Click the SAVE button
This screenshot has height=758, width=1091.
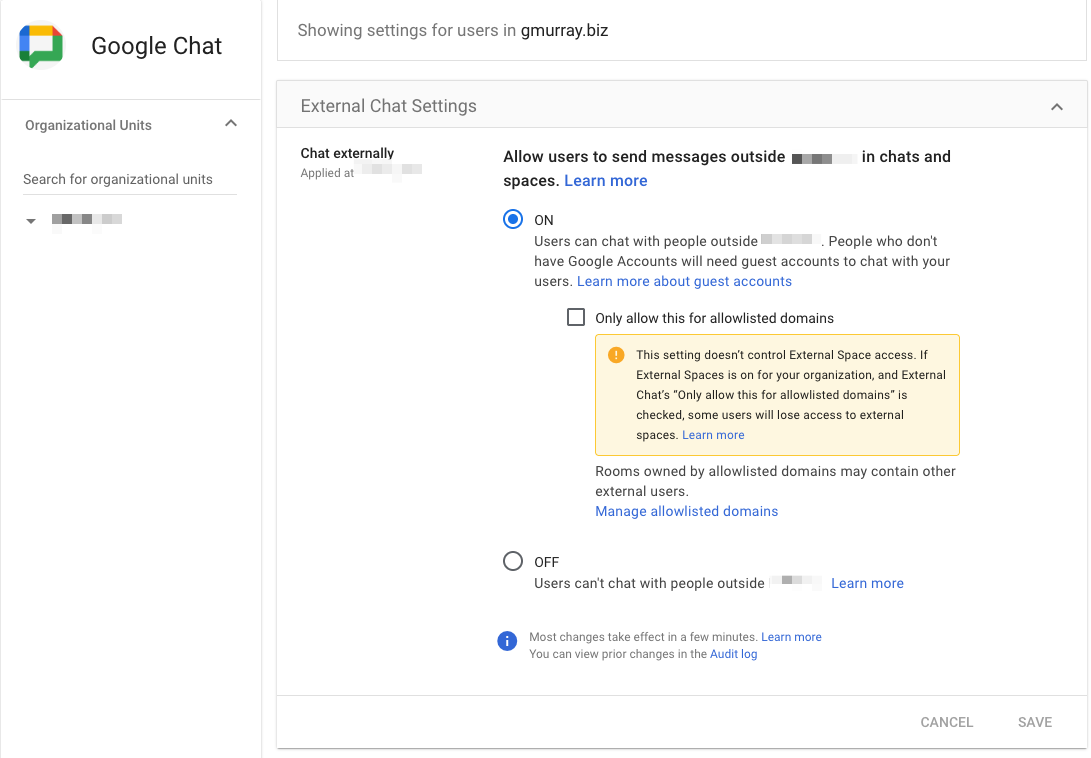pyautogui.click(x=1035, y=722)
